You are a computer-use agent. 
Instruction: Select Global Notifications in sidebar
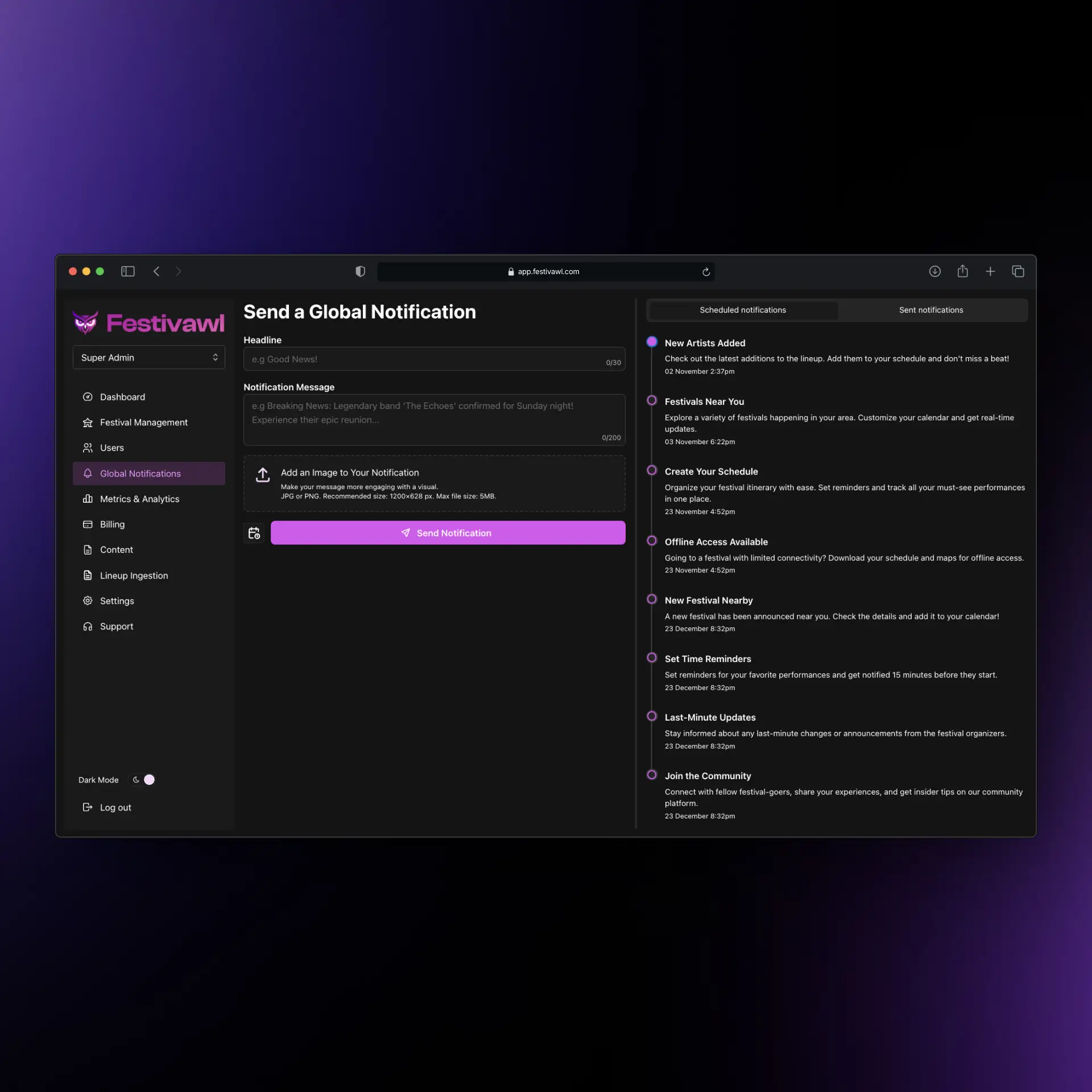(149, 473)
